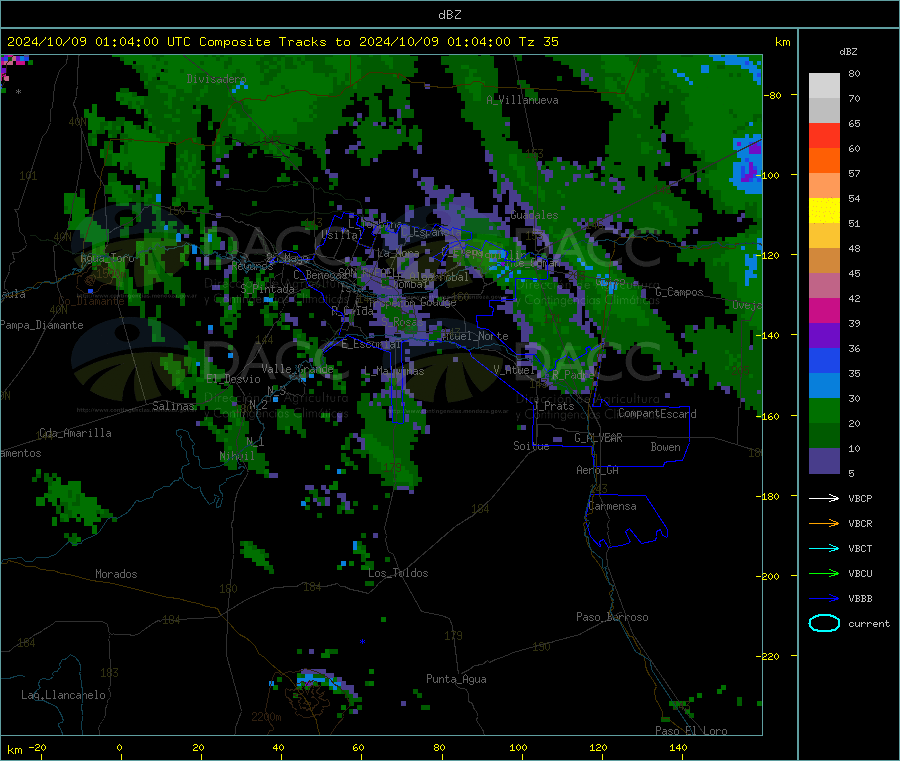The width and height of the screenshot is (900, 761).
Task: Click the Valle_Grande map label
Action: (297, 369)
